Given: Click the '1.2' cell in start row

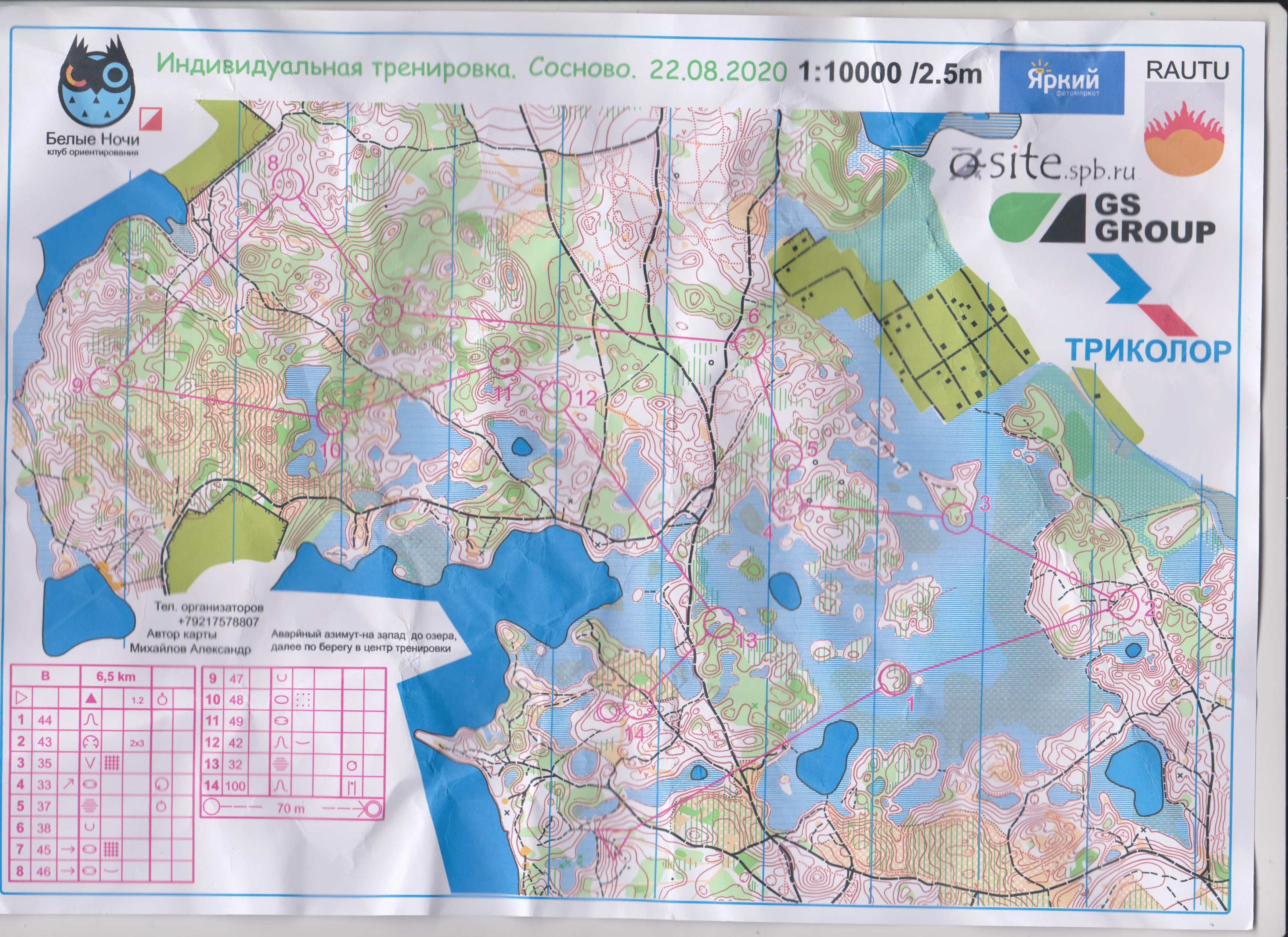Looking at the screenshot, I should [x=137, y=700].
